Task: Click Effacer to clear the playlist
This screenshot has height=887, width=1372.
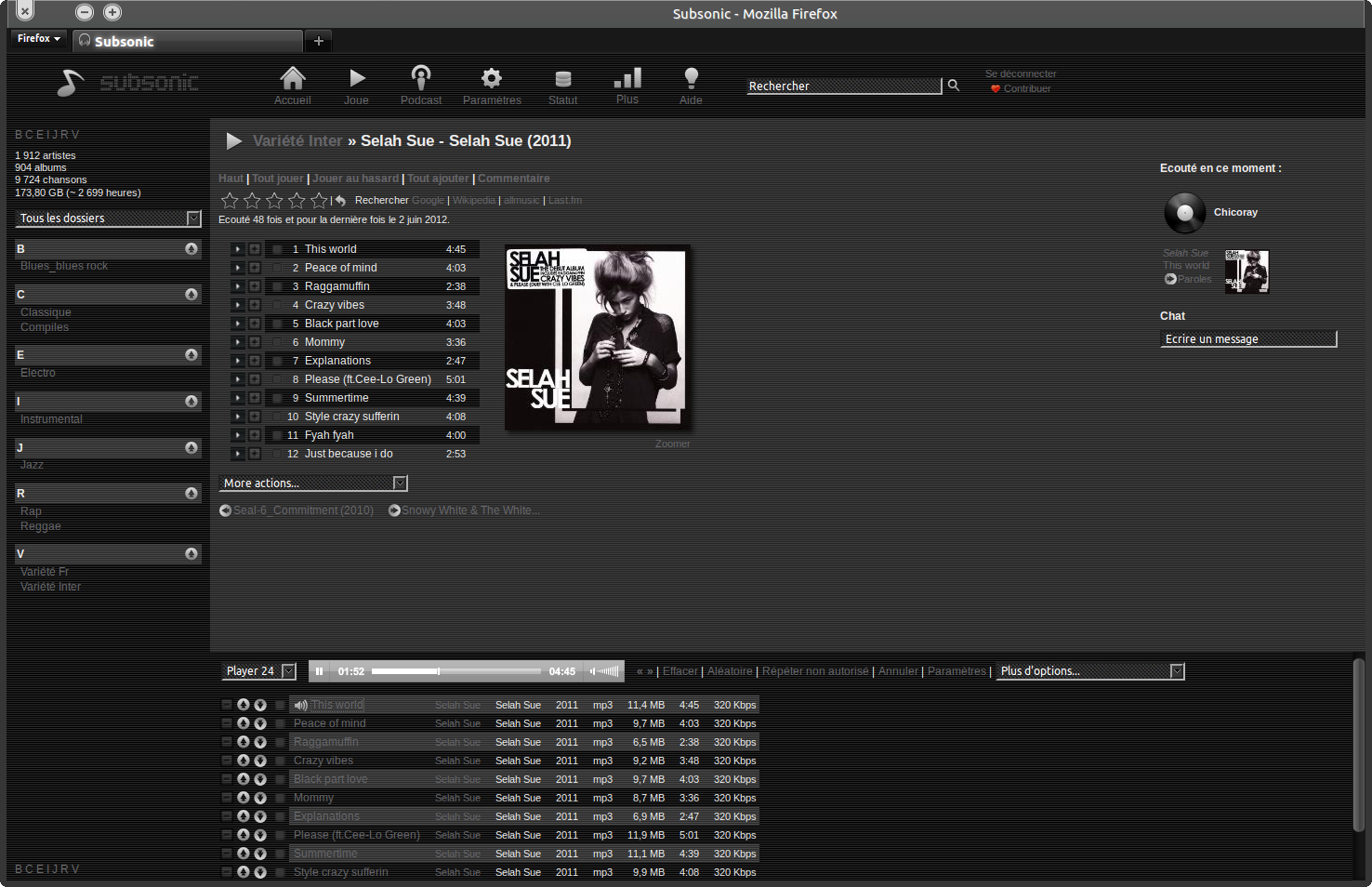Action: coord(680,671)
